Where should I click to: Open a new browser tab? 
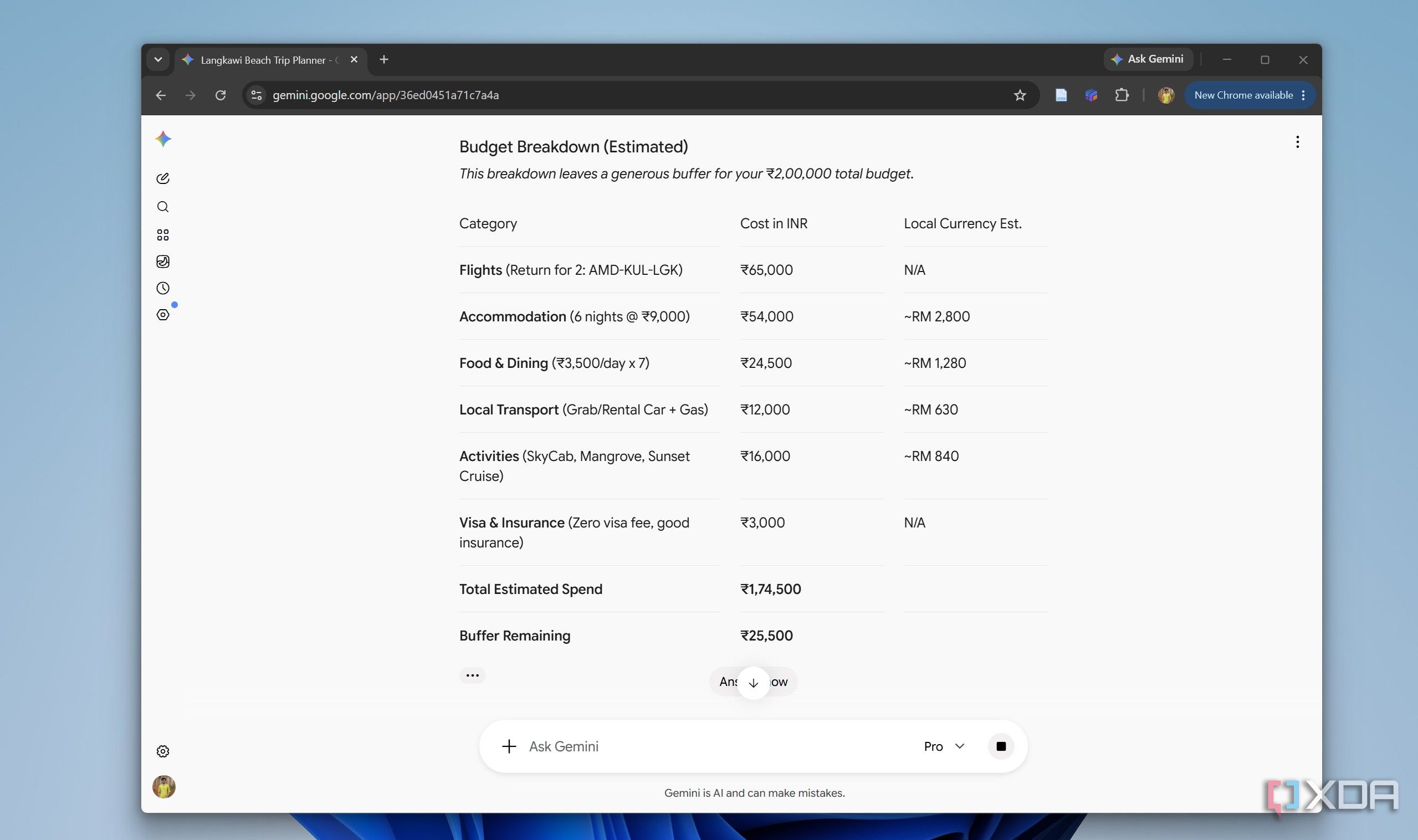[384, 59]
